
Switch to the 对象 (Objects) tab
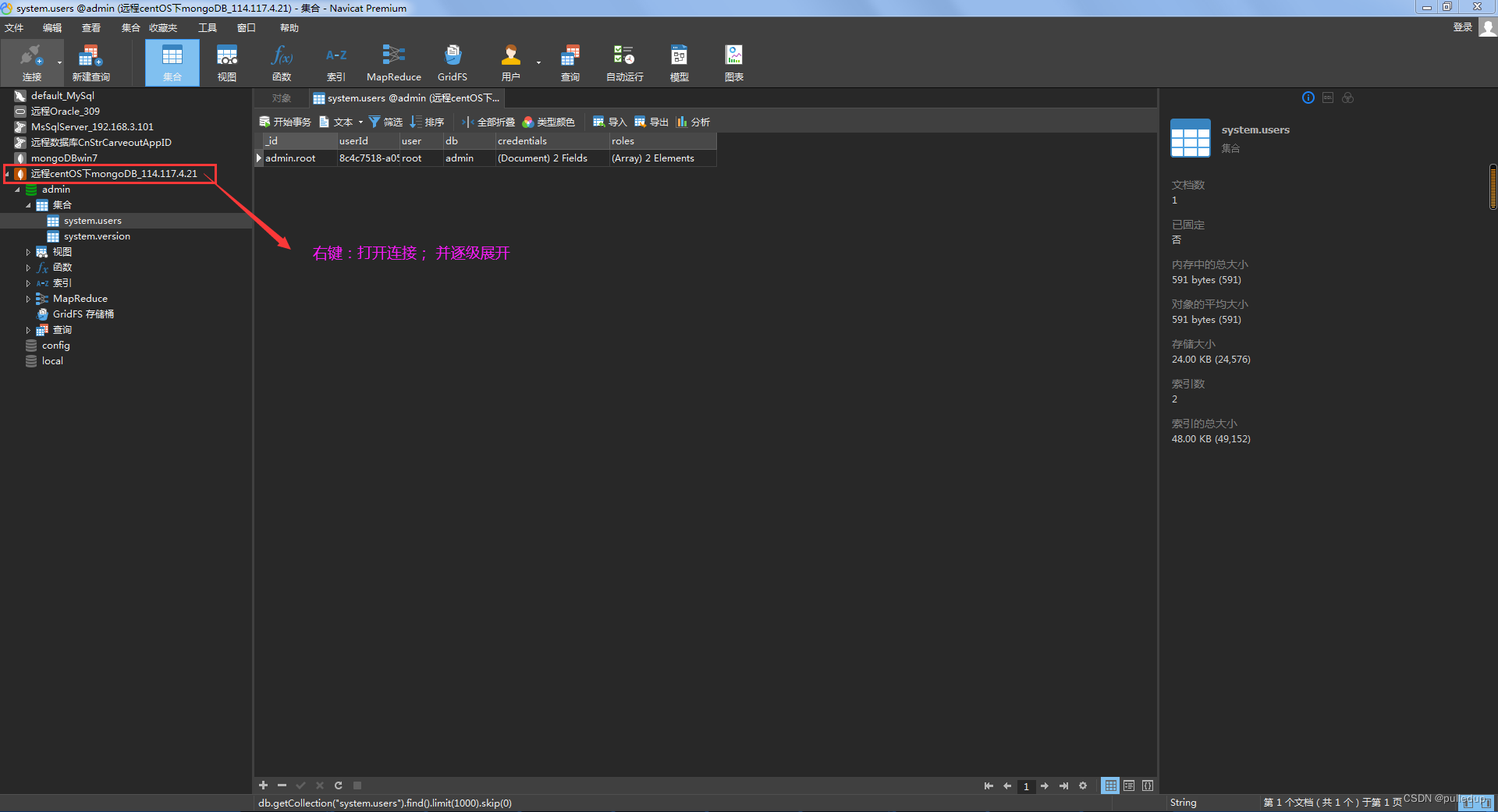(282, 98)
